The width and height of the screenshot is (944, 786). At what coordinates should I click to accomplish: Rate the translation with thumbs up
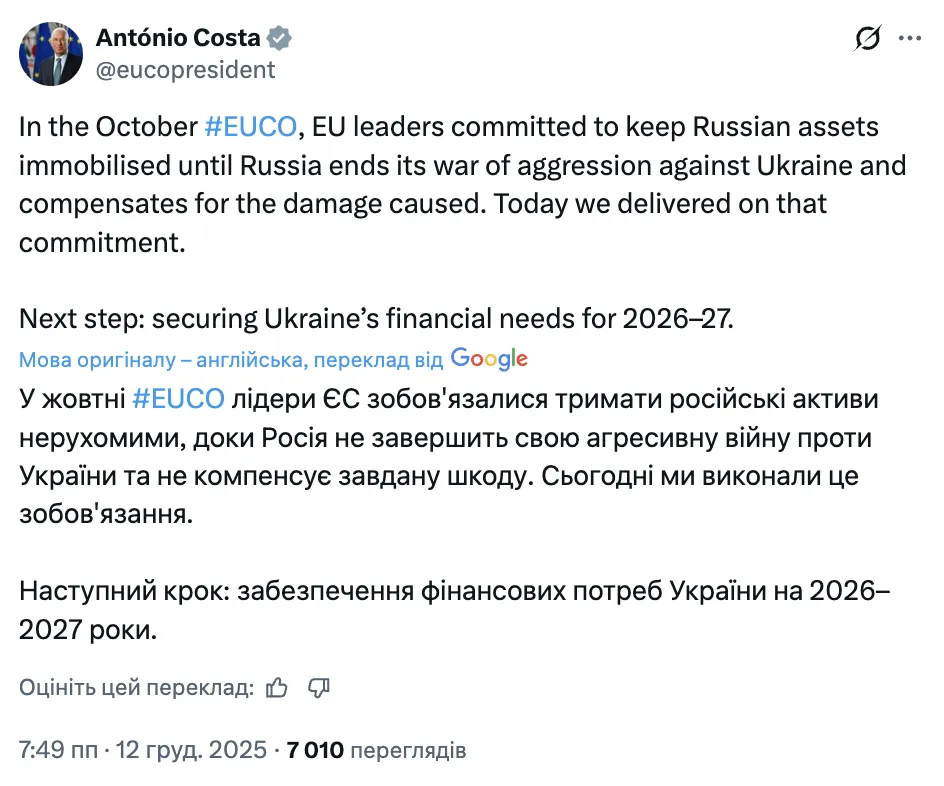pyautogui.click(x=275, y=687)
